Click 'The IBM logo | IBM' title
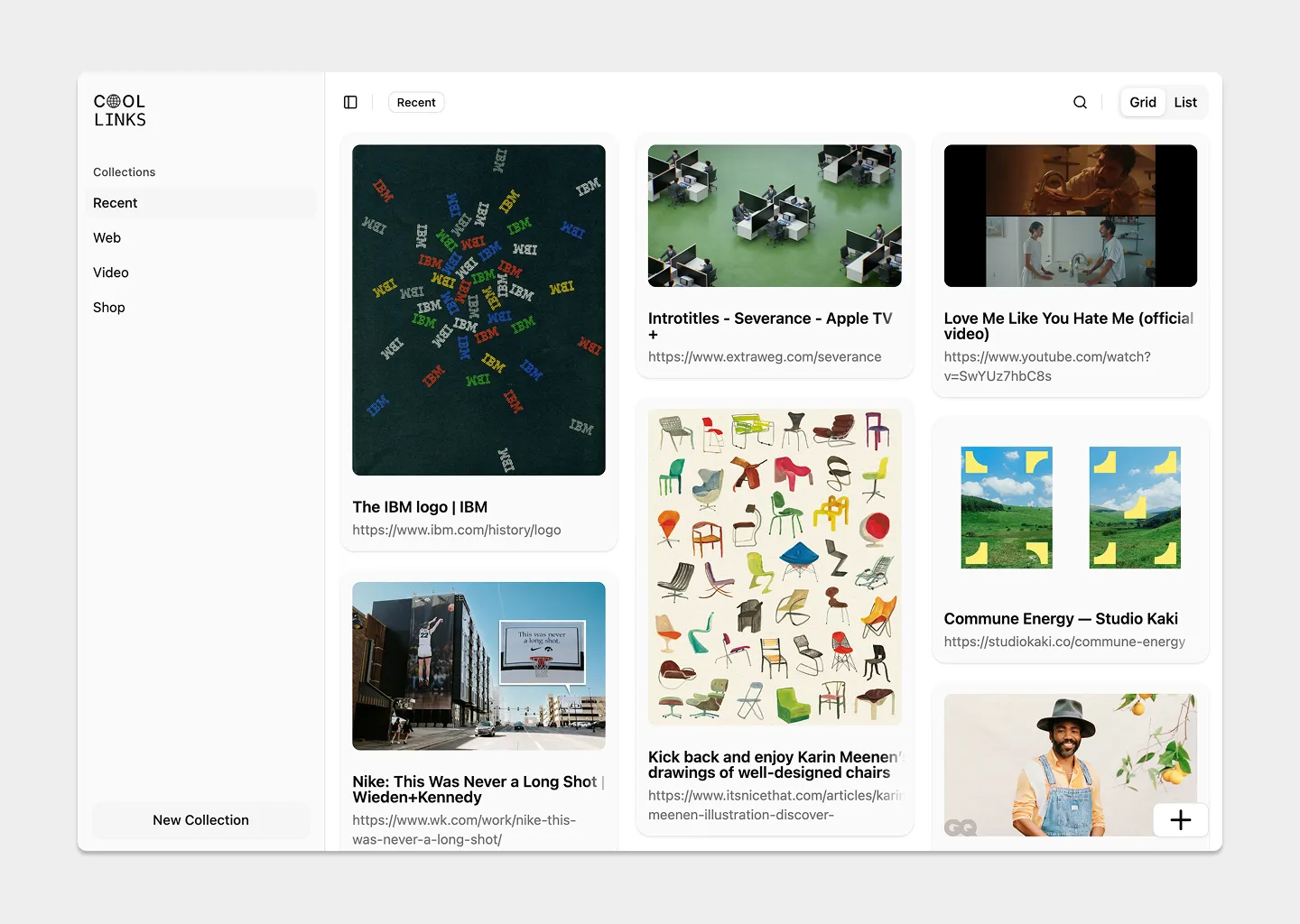The height and width of the screenshot is (924, 1300). [420, 507]
